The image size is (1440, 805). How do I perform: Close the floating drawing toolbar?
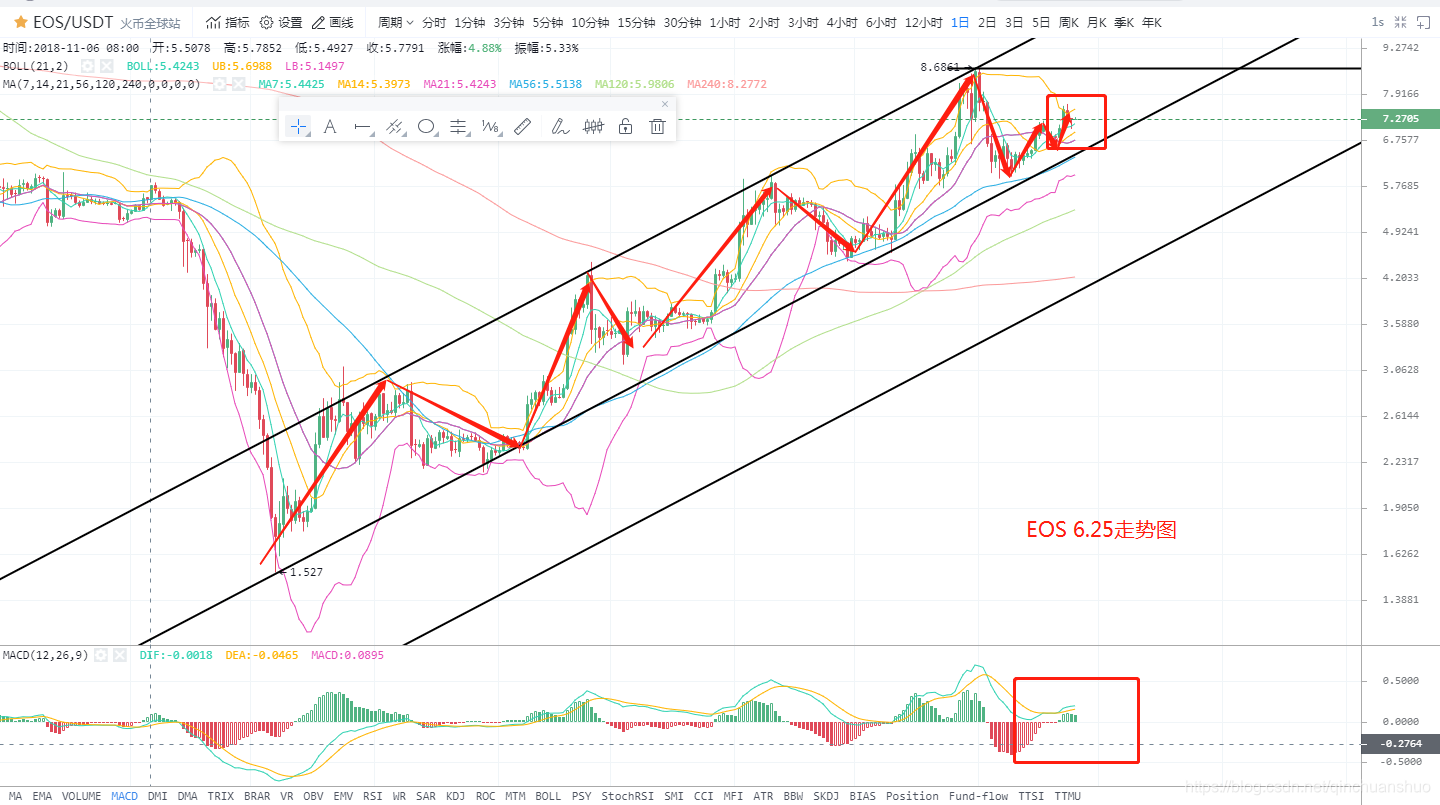(665, 104)
